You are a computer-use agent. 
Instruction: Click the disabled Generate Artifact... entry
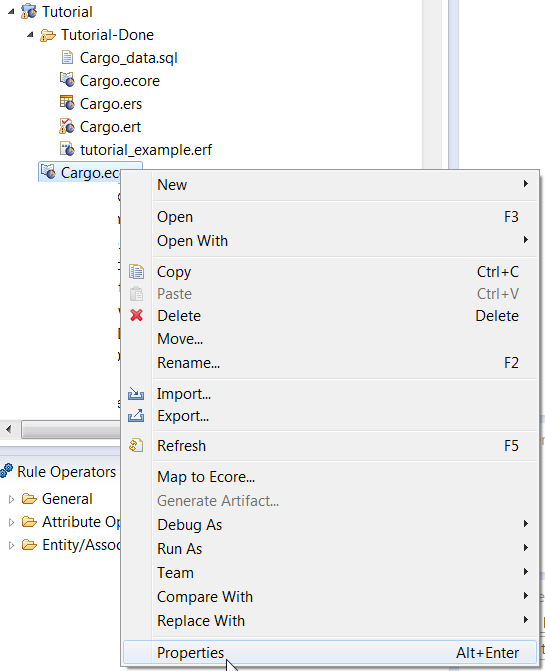point(329,501)
